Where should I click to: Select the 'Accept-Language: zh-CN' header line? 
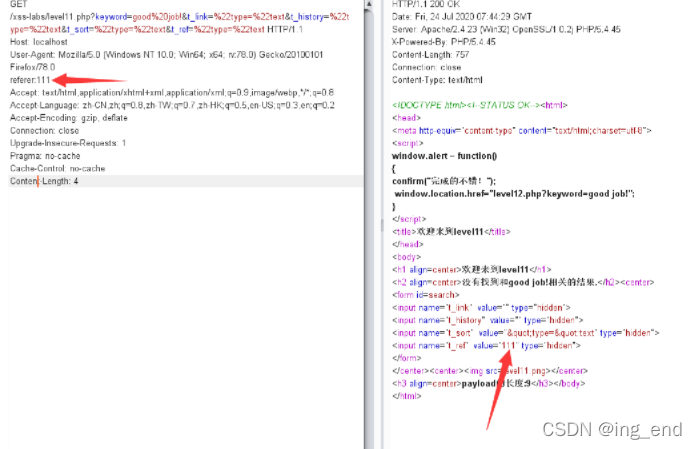click(172, 105)
